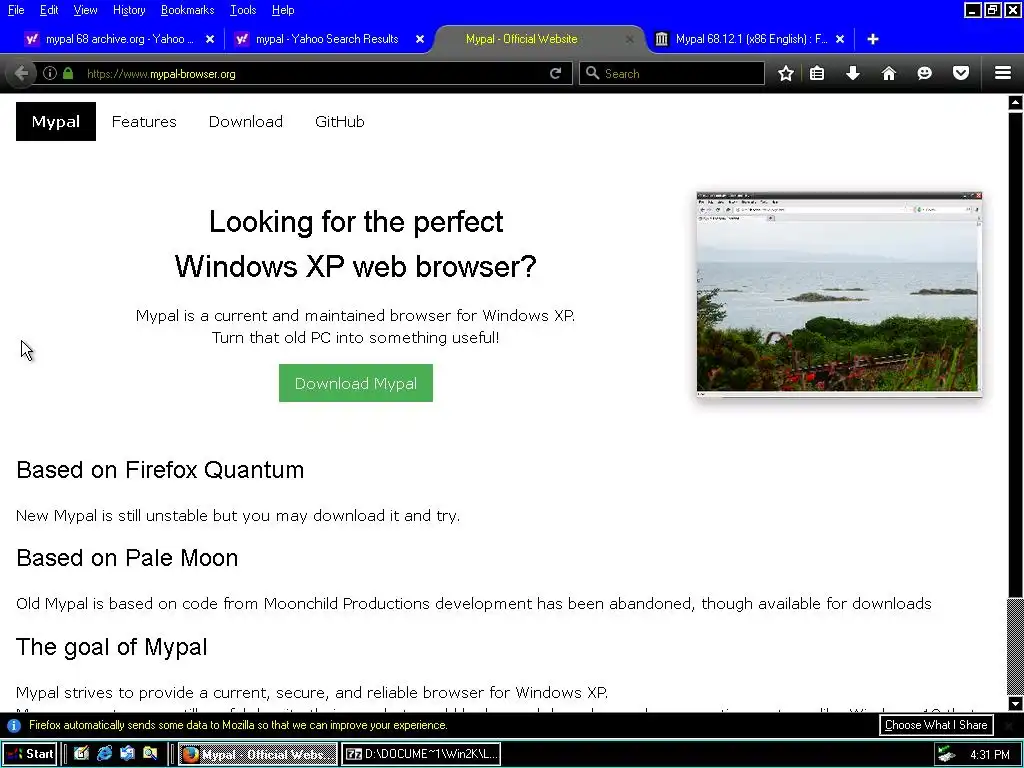Open the Features page link
1024x768 pixels.
[144, 121]
